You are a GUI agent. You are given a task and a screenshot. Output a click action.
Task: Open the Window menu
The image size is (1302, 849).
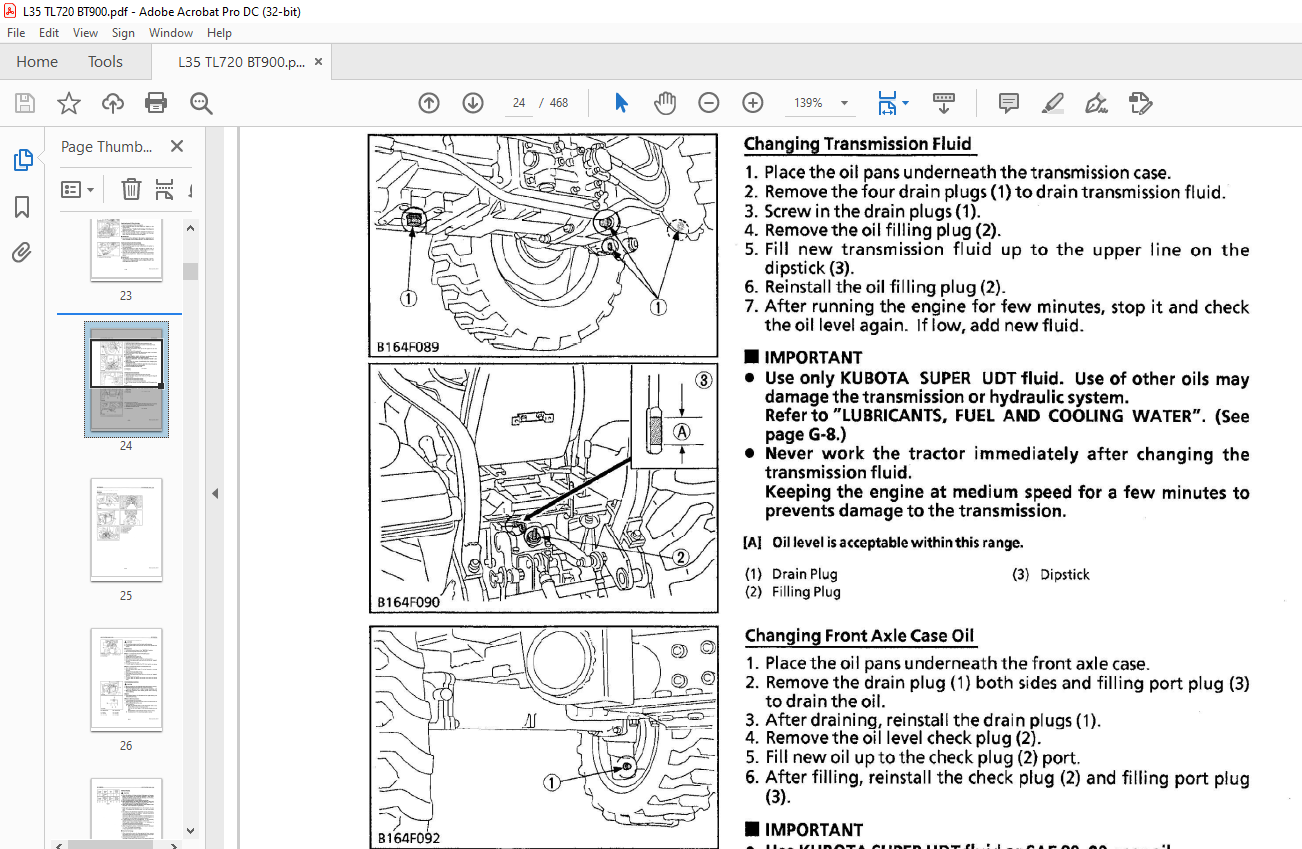[x=171, y=33]
